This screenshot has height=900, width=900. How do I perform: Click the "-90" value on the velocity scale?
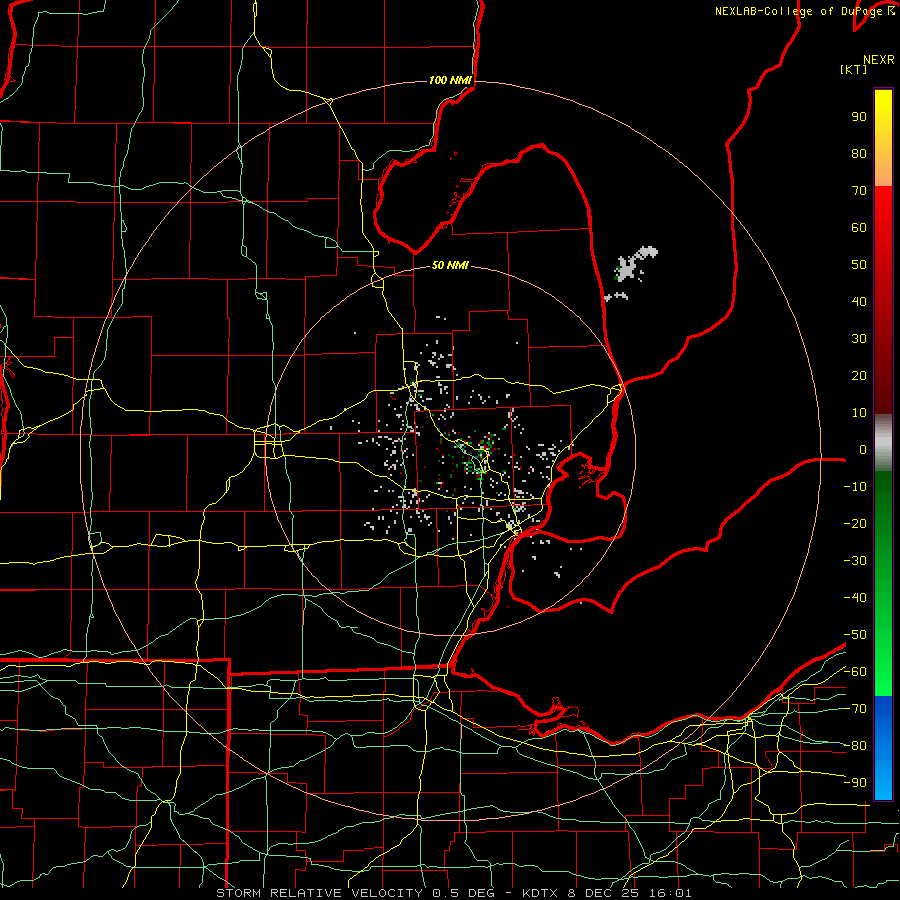tap(855, 782)
